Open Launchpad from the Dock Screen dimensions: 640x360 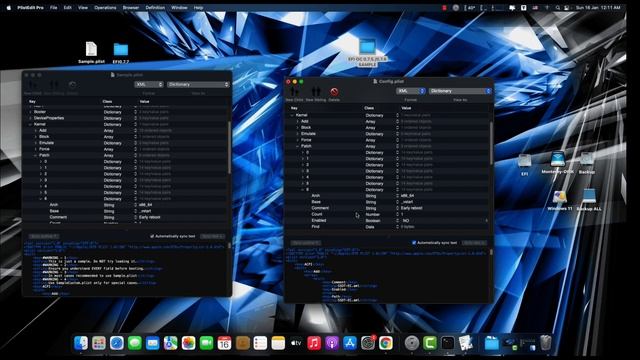pyautogui.click(x=99, y=343)
